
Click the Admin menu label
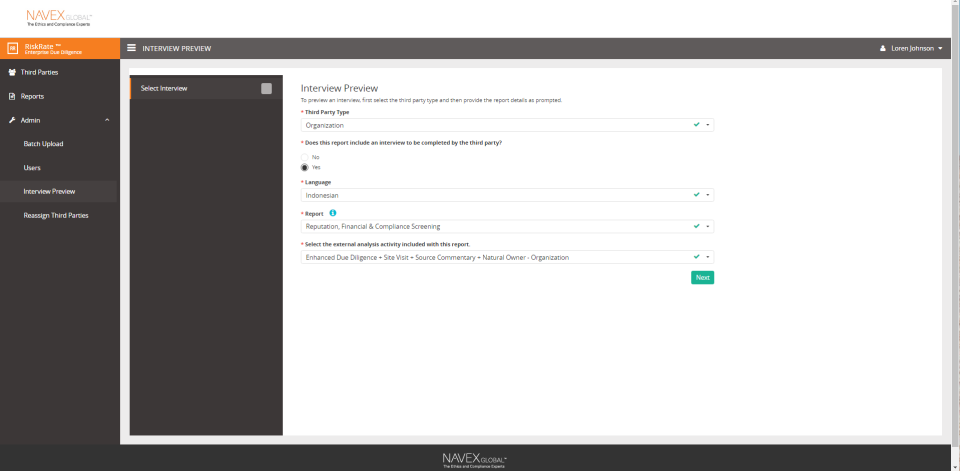click(31, 120)
